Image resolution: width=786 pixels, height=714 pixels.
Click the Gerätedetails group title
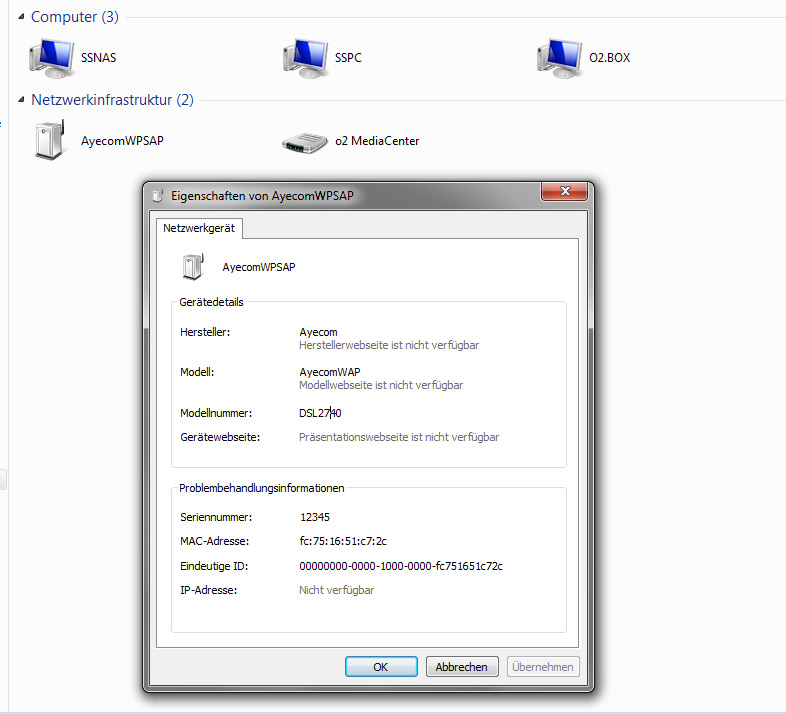211,302
